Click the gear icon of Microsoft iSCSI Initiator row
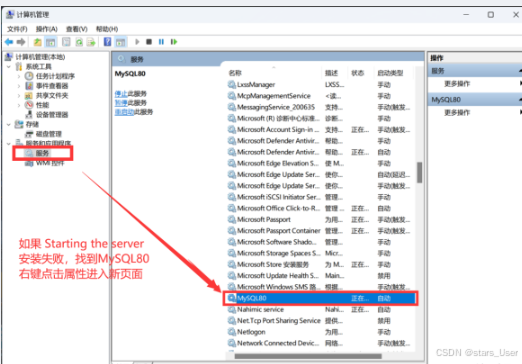 (232, 197)
